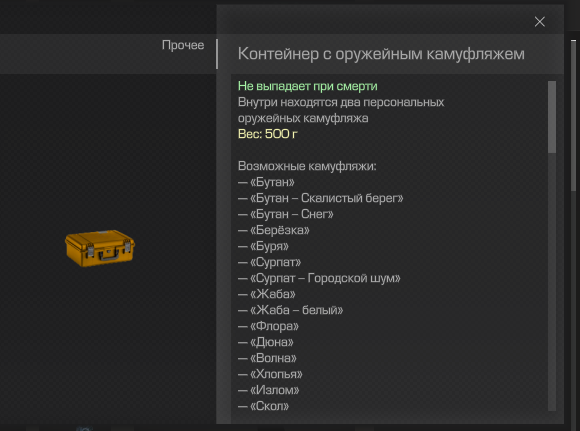Click the «Буря» camouflage line
Viewport: 580px width, 431px height.
point(263,246)
